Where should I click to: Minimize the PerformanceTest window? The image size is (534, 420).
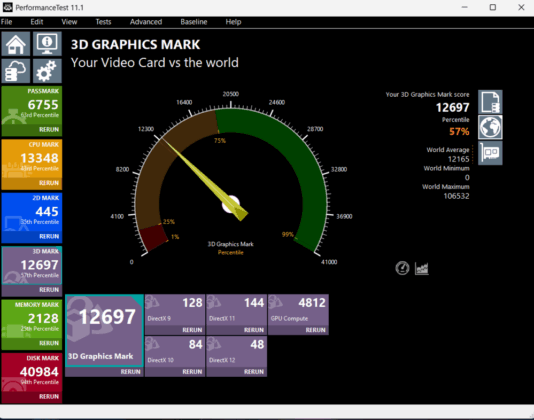tap(465, 7)
